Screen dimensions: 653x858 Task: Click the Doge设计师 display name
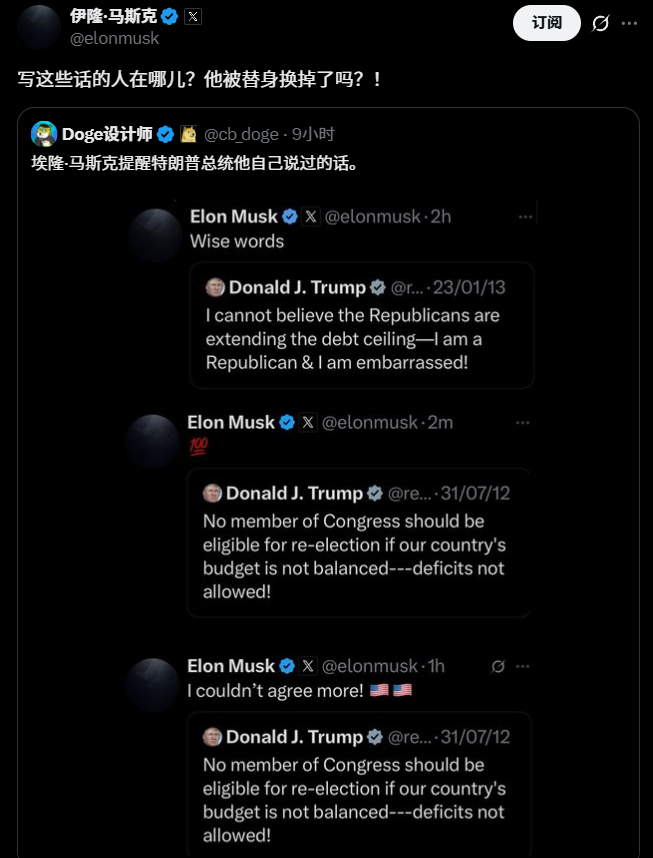[105, 134]
